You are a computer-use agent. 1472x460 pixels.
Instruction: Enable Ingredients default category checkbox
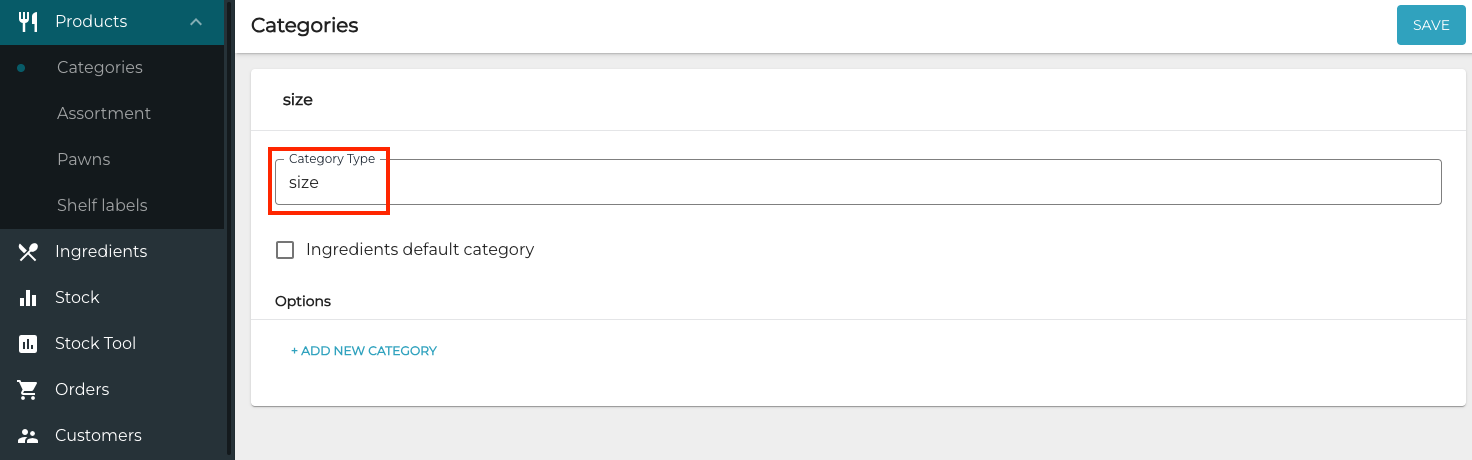pos(285,250)
